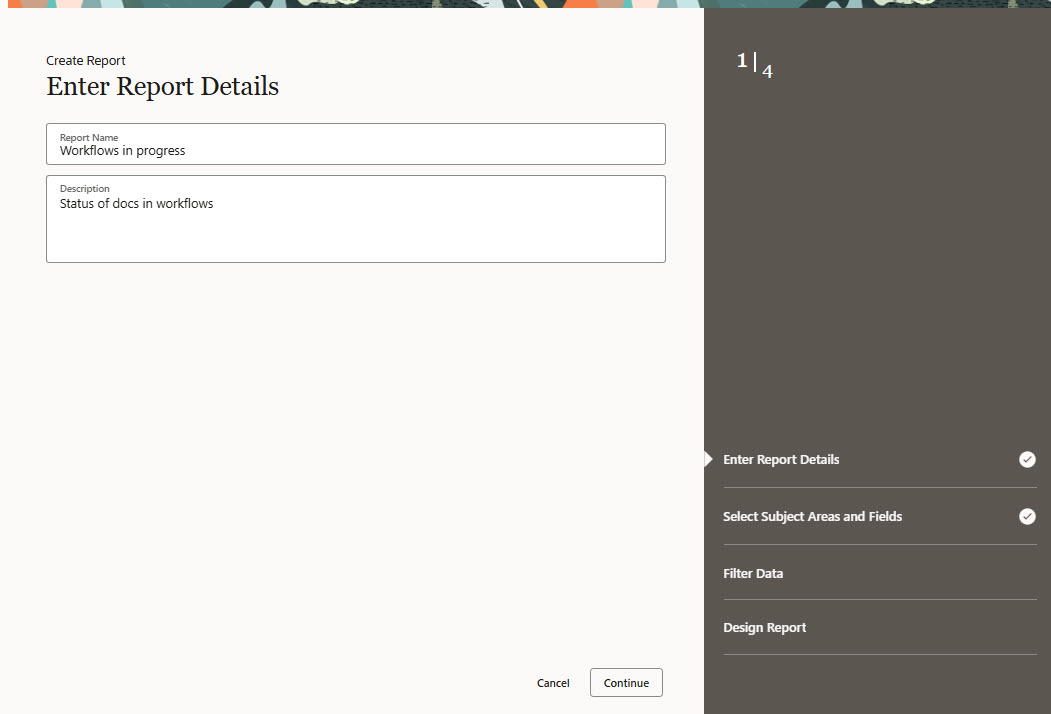Click inside the Description text area
The width and height of the screenshot is (1051, 714).
pos(355,230)
